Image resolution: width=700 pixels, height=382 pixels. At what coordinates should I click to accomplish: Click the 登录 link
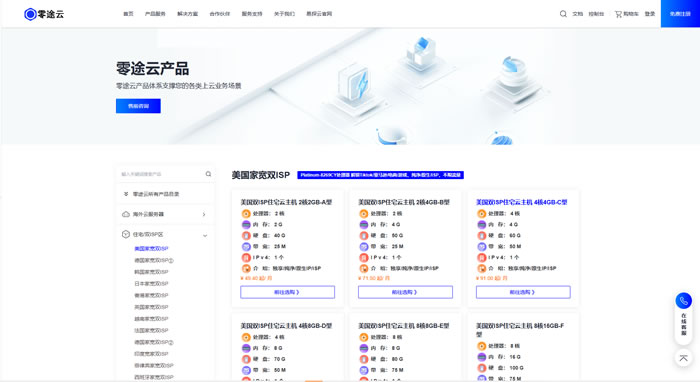pyautogui.click(x=650, y=14)
